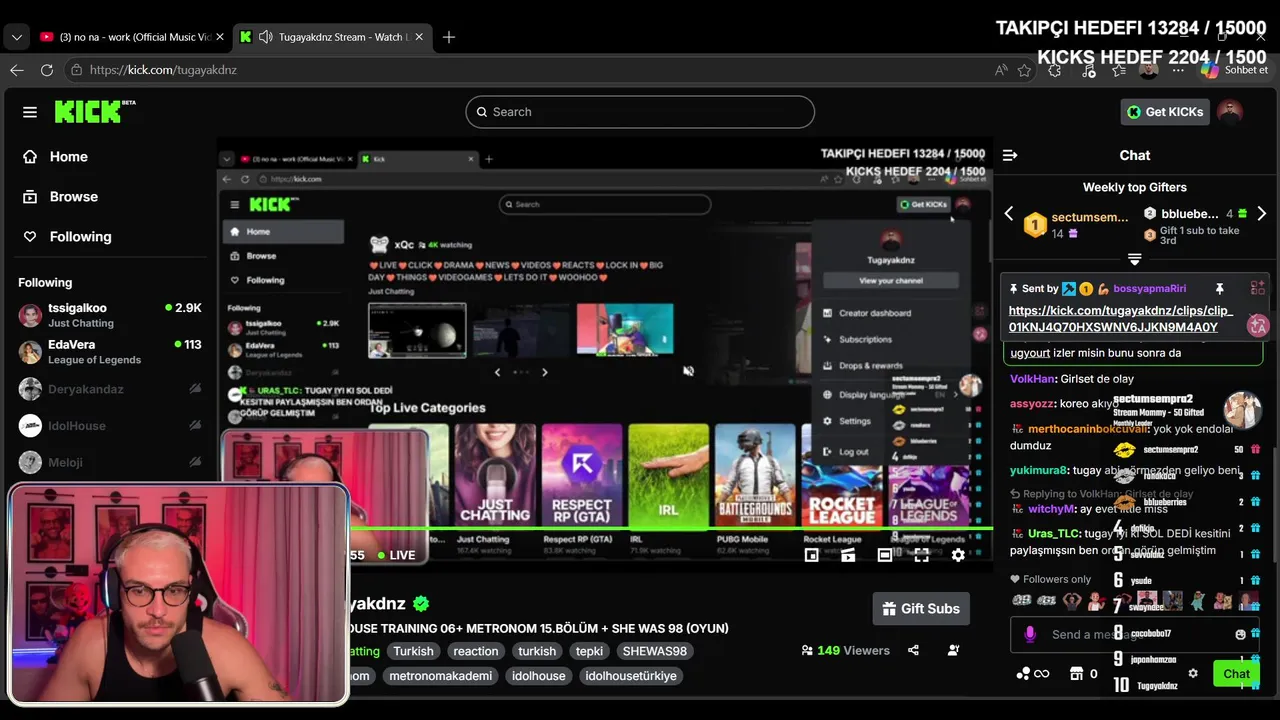Click the Kick logo in the header

[x=94, y=111]
